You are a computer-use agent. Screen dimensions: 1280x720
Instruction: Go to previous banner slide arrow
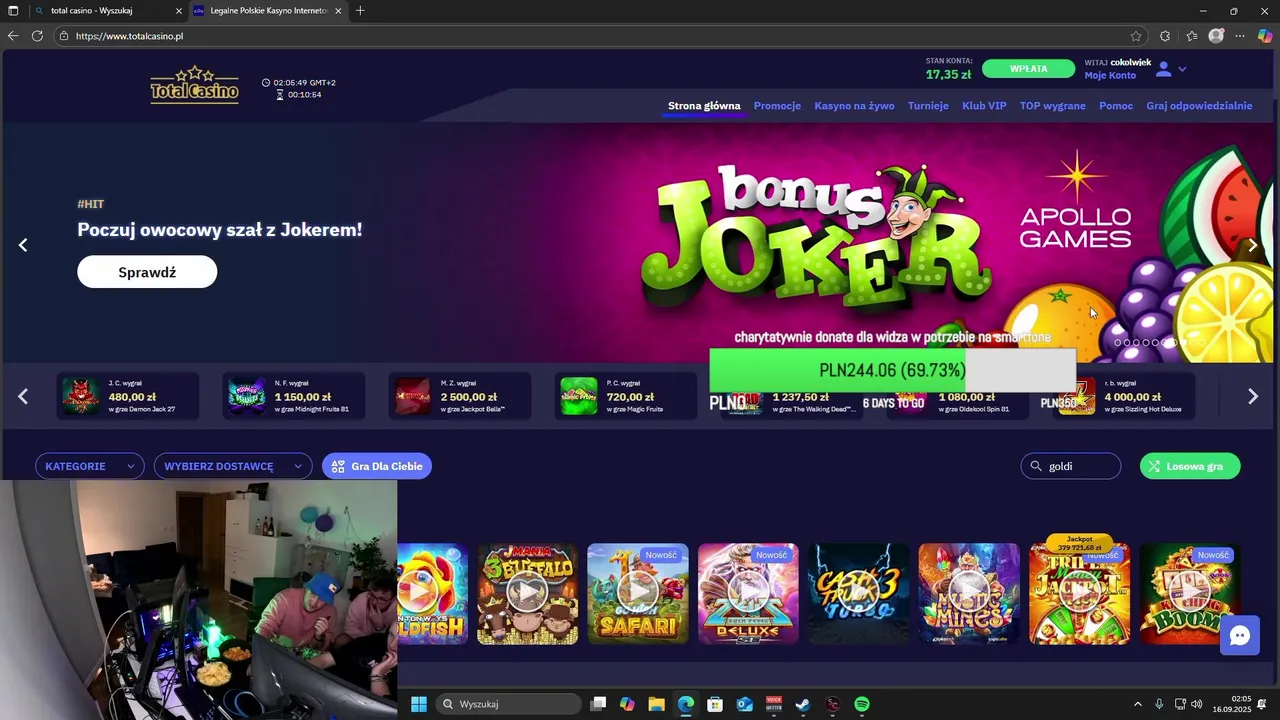pos(23,245)
